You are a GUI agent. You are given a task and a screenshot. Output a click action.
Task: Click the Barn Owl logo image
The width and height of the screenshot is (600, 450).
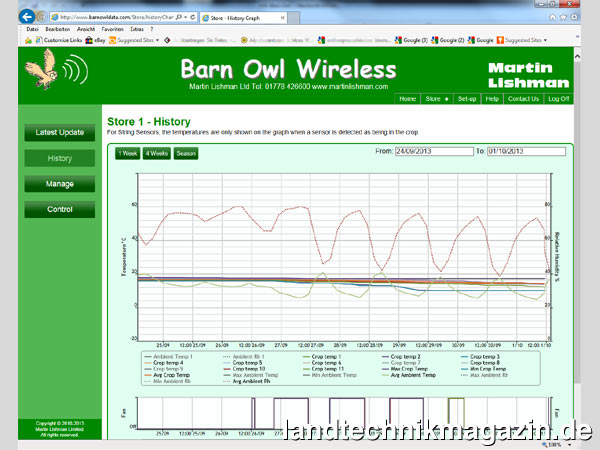45,72
